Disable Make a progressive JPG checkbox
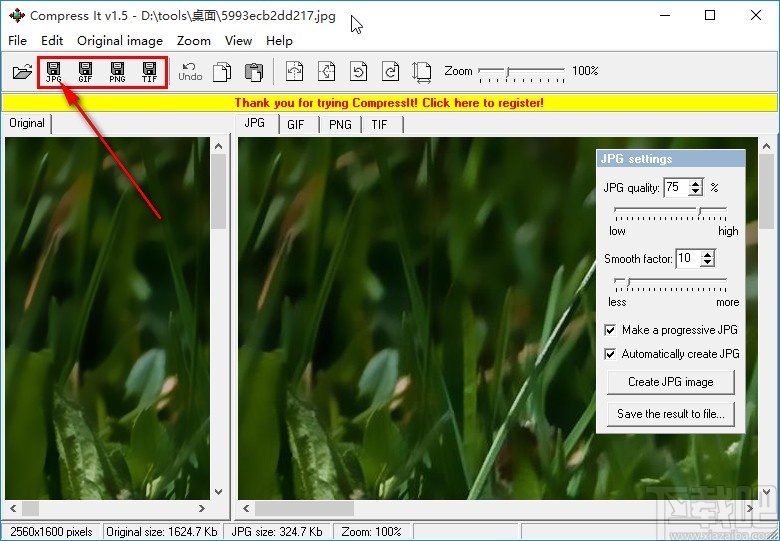 click(x=610, y=330)
